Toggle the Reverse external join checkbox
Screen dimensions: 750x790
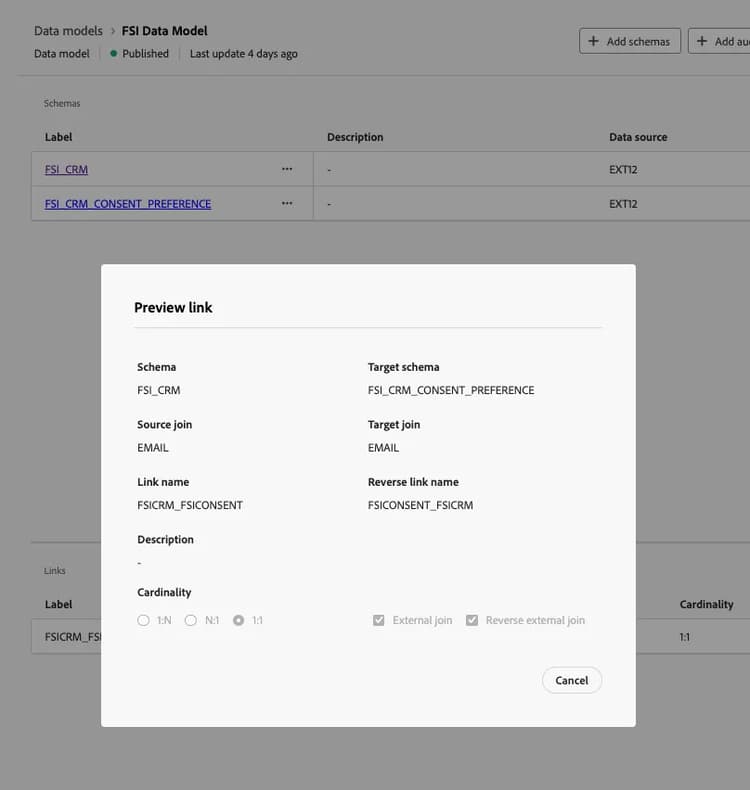point(472,620)
